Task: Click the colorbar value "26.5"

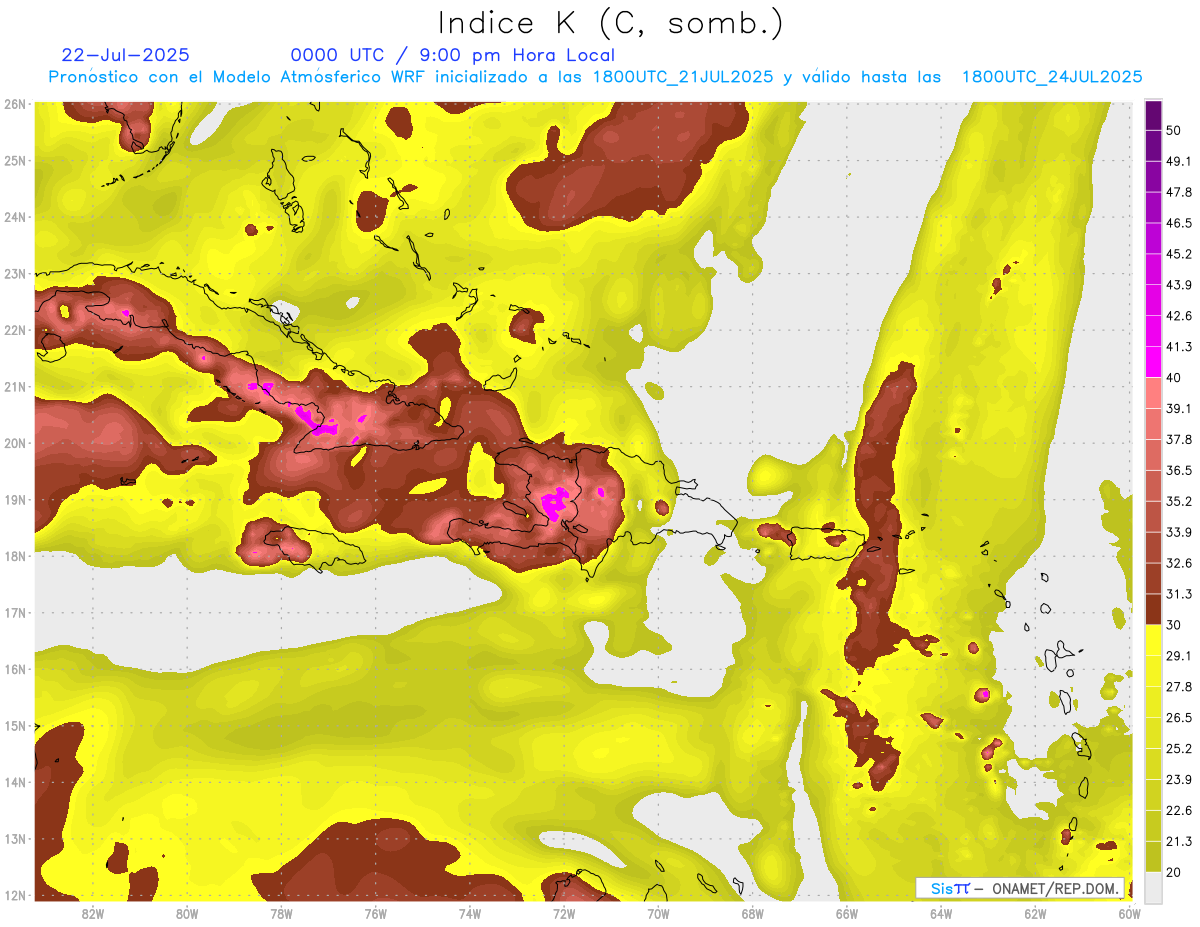Action: [1178, 717]
